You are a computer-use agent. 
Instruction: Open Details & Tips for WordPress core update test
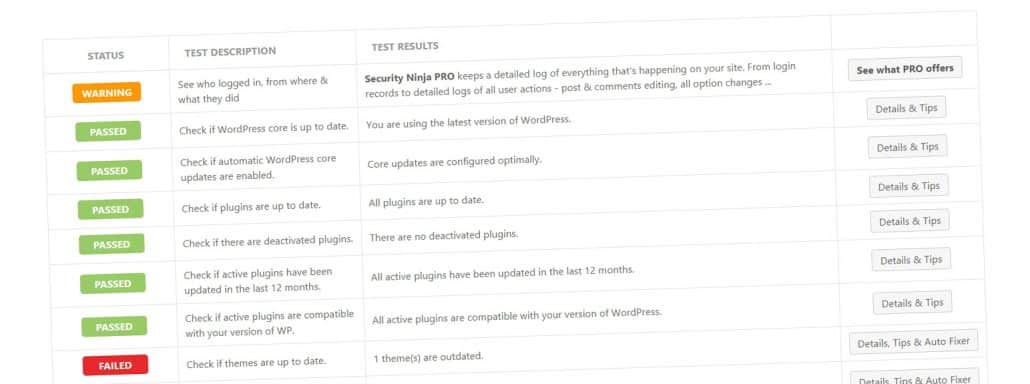907,108
